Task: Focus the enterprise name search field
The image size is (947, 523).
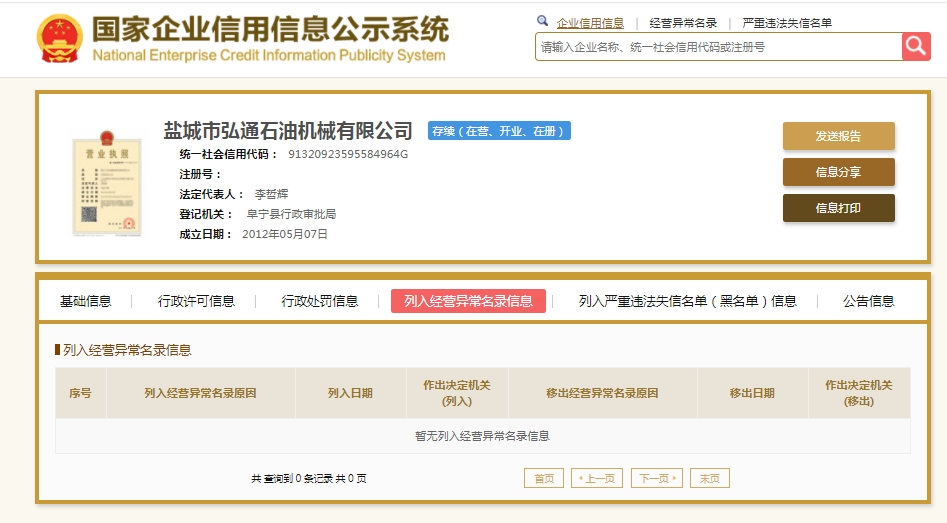Action: pyautogui.click(x=718, y=47)
